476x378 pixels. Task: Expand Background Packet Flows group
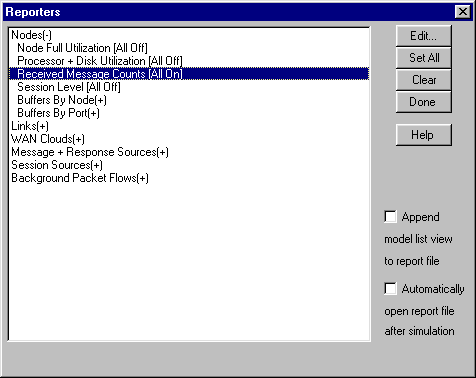80,178
